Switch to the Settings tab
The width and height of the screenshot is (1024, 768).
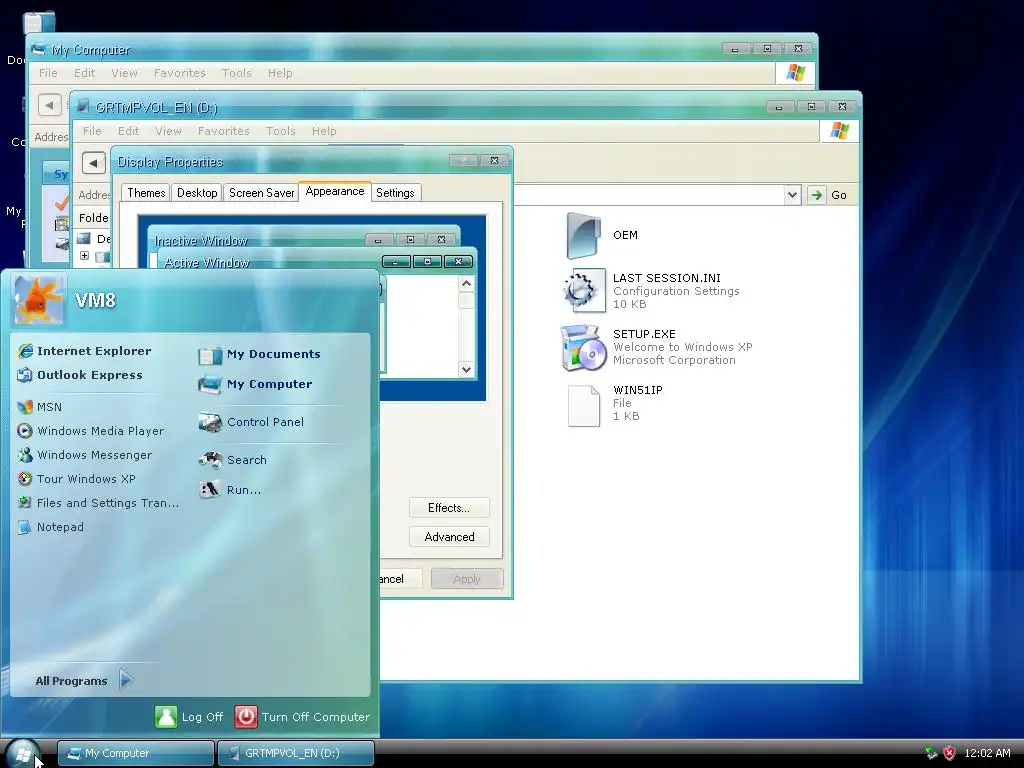pyautogui.click(x=395, y=193)
